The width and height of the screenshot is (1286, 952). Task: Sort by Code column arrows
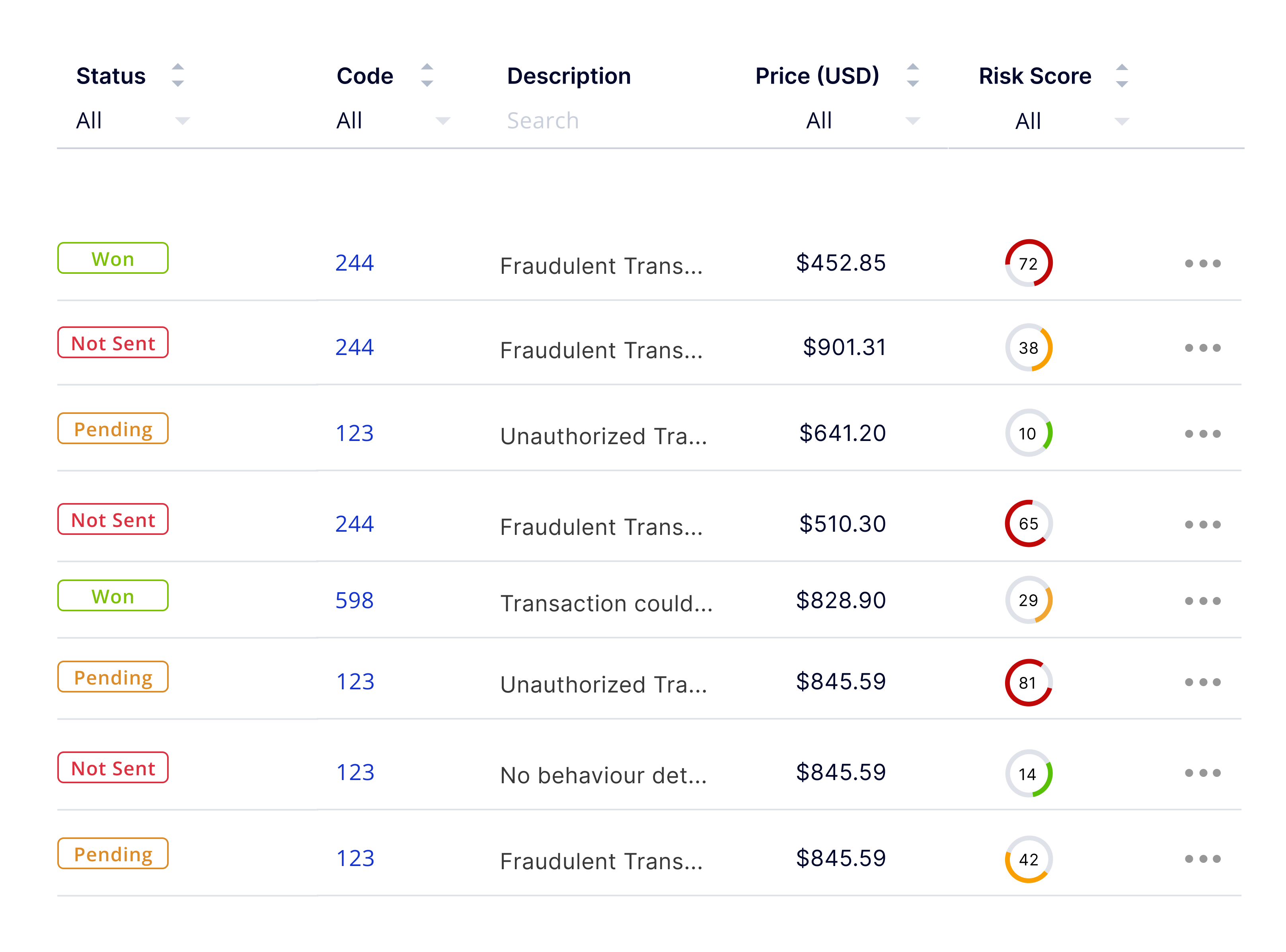click(427, 76)
